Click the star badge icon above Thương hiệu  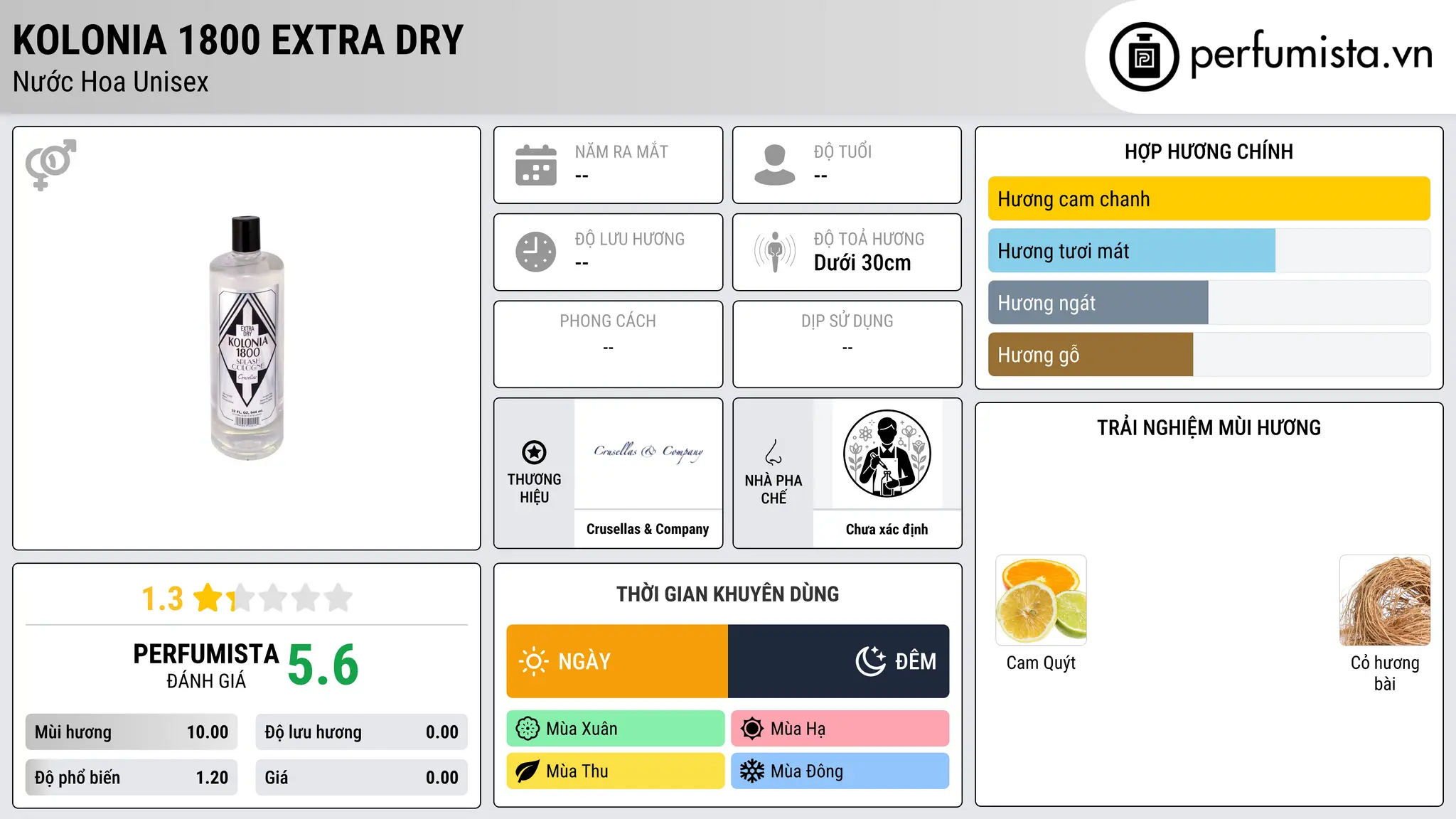coord(534,452)
